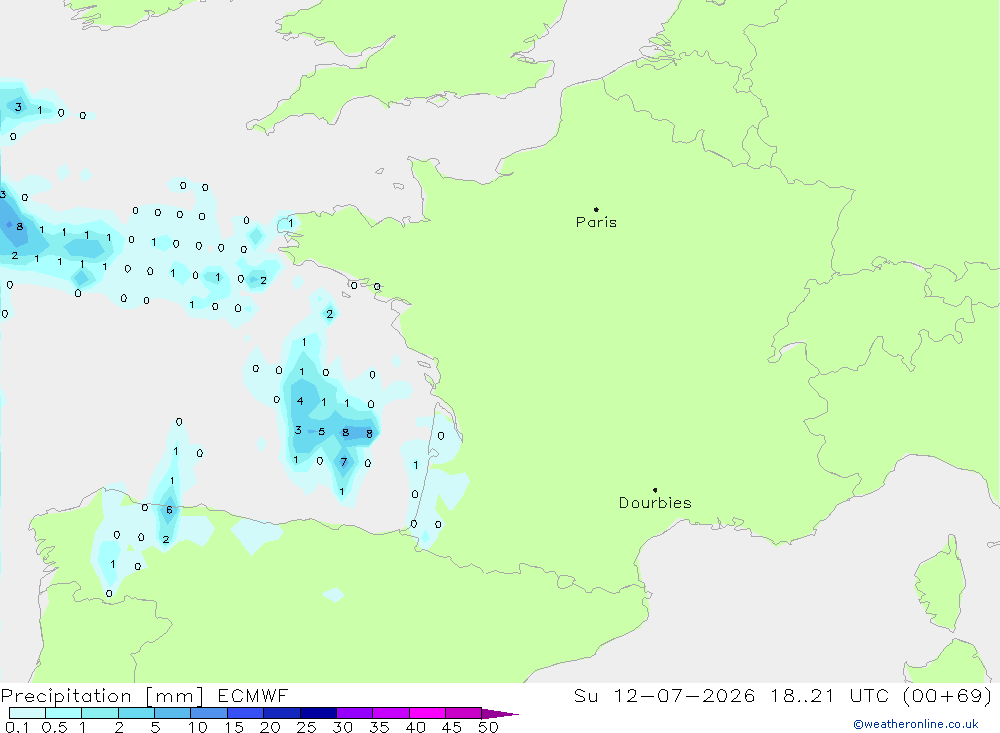Click the '25' legend scale label
The height and width of the screenshot is (733, 1000).
307,727
